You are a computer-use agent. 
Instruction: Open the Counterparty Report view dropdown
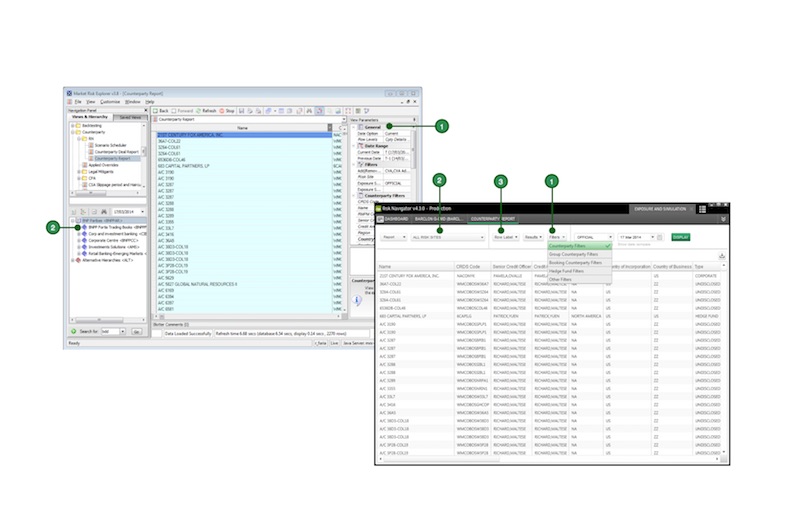pos(344,119)
